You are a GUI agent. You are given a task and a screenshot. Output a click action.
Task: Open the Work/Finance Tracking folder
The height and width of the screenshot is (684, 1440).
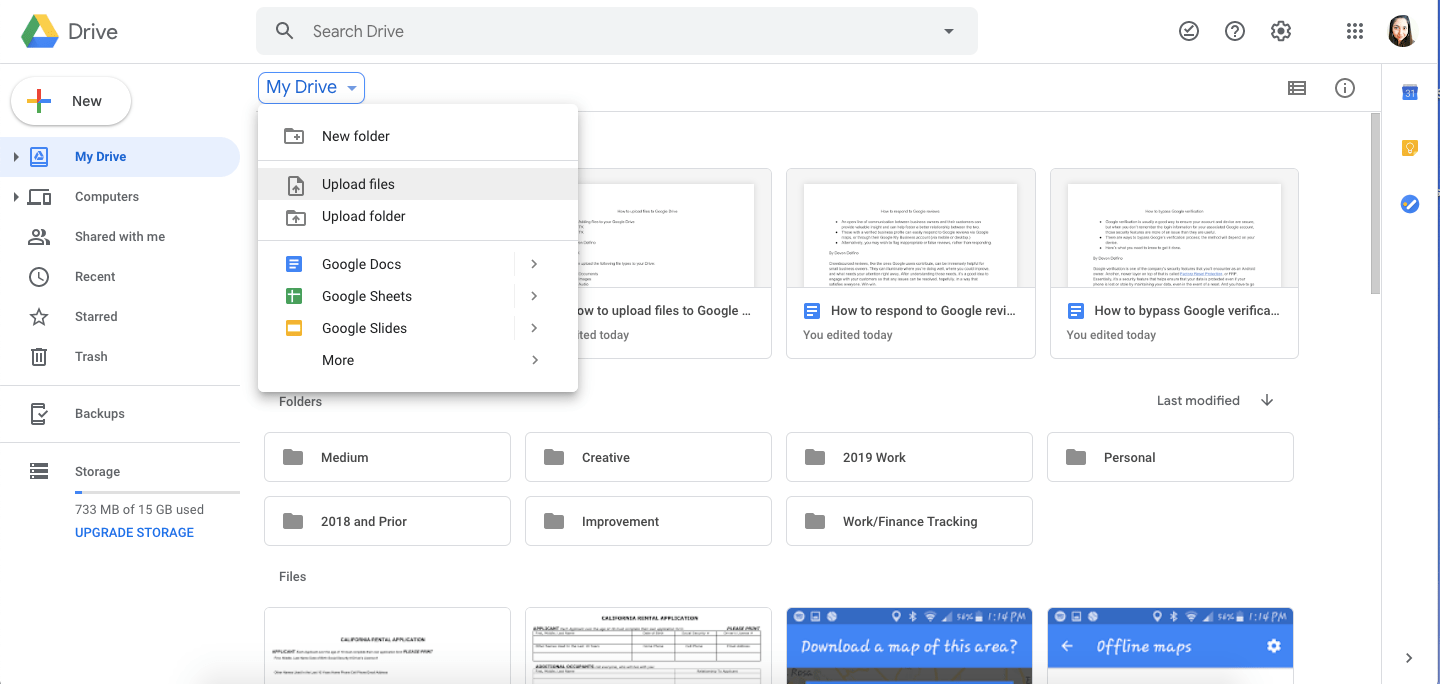(909, 521)
